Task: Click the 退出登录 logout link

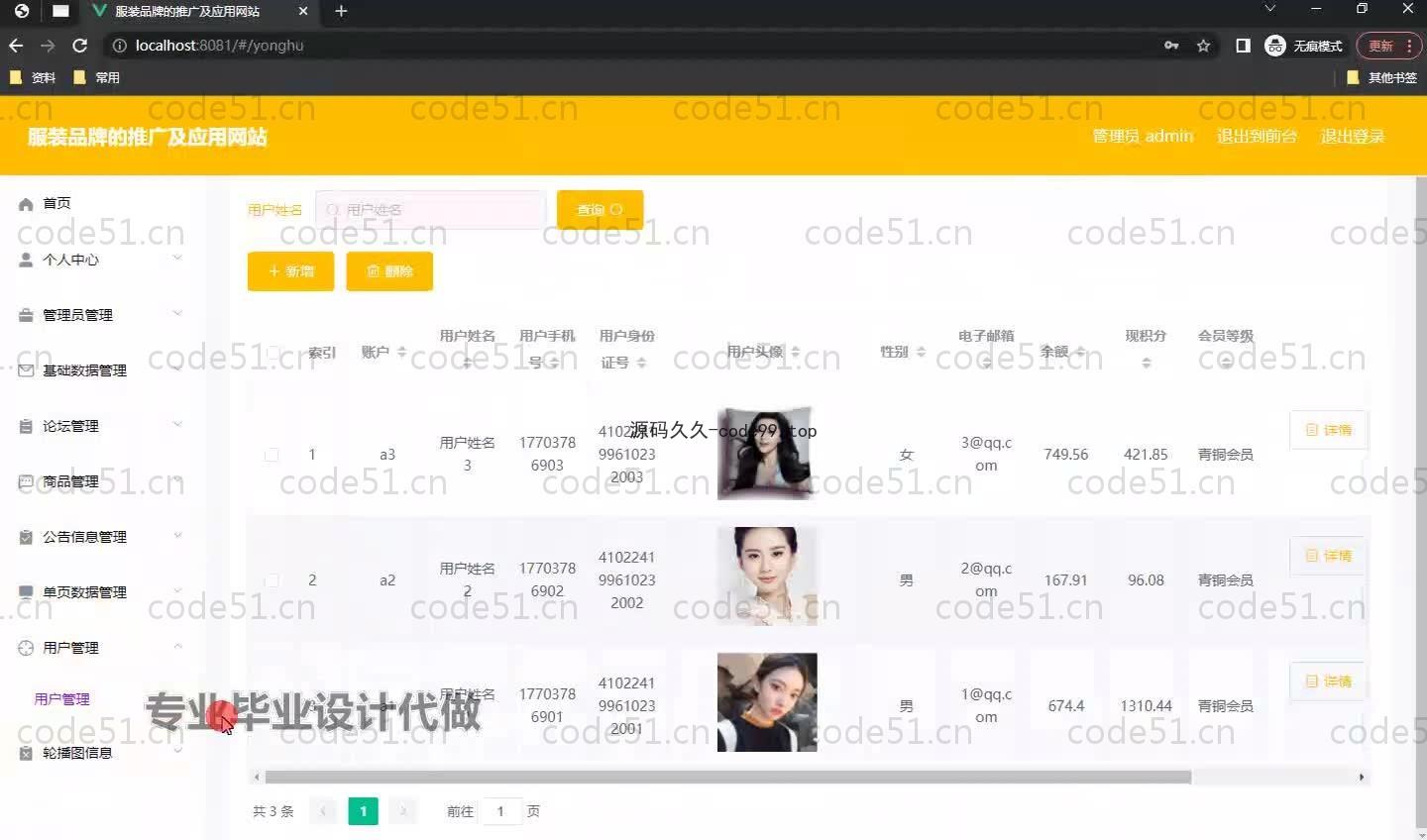Action: click(1353, 137)
